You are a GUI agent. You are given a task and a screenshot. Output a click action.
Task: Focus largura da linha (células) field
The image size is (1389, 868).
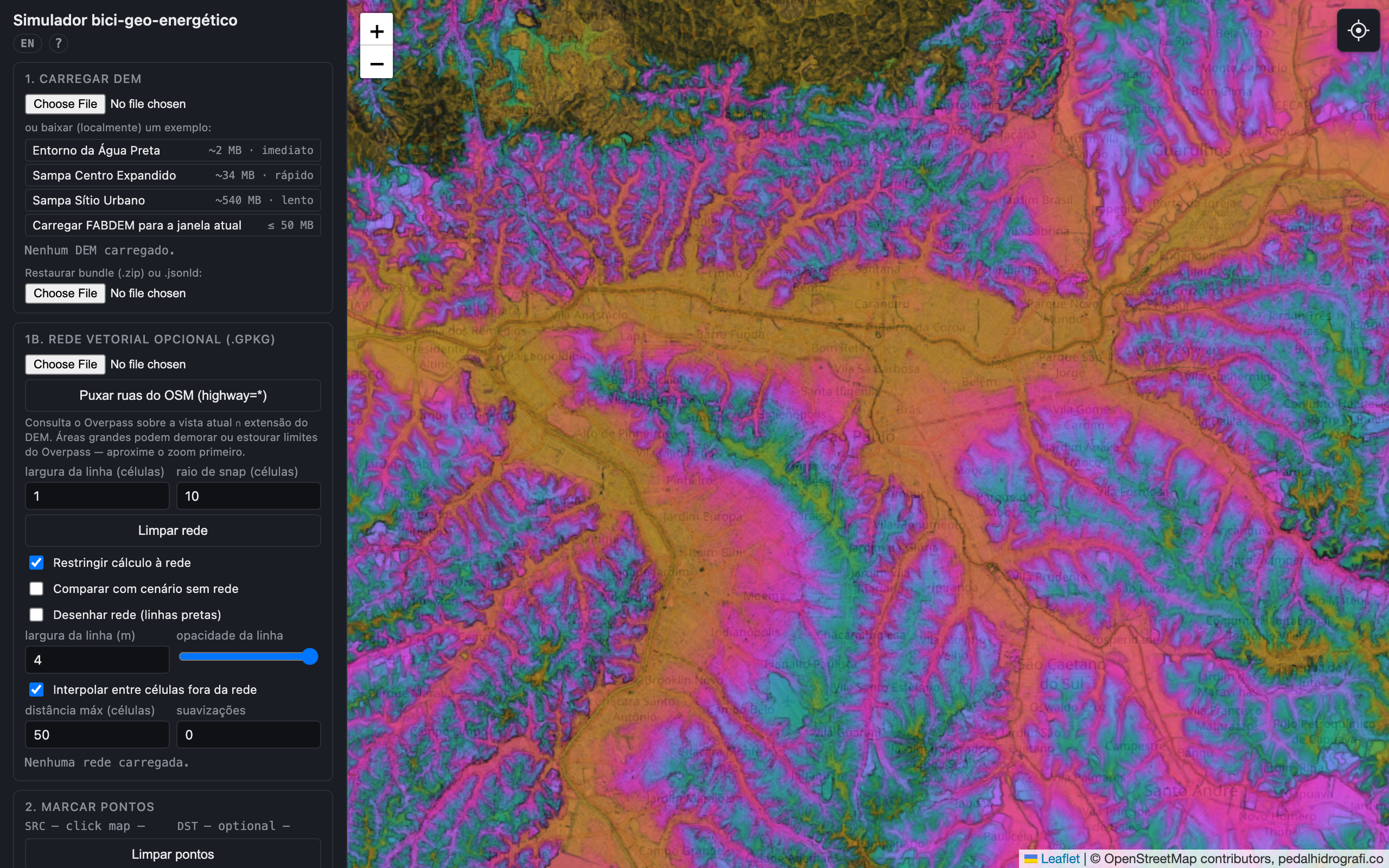(97, 496)
